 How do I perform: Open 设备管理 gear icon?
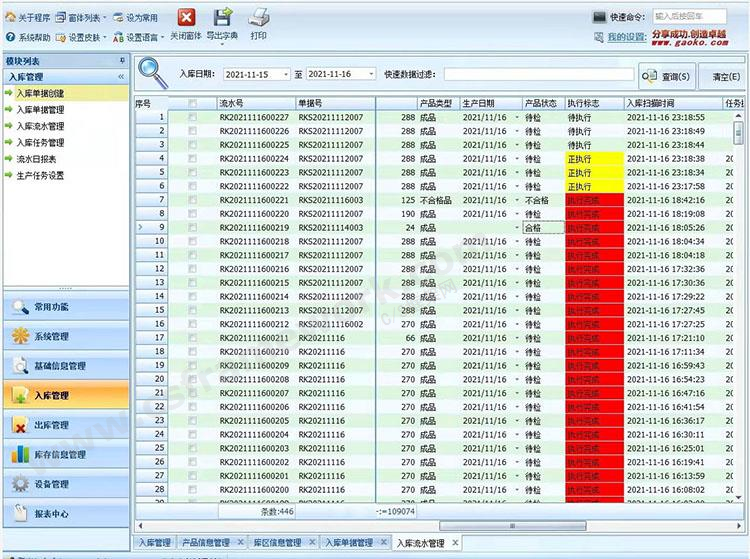coord(20,484)
